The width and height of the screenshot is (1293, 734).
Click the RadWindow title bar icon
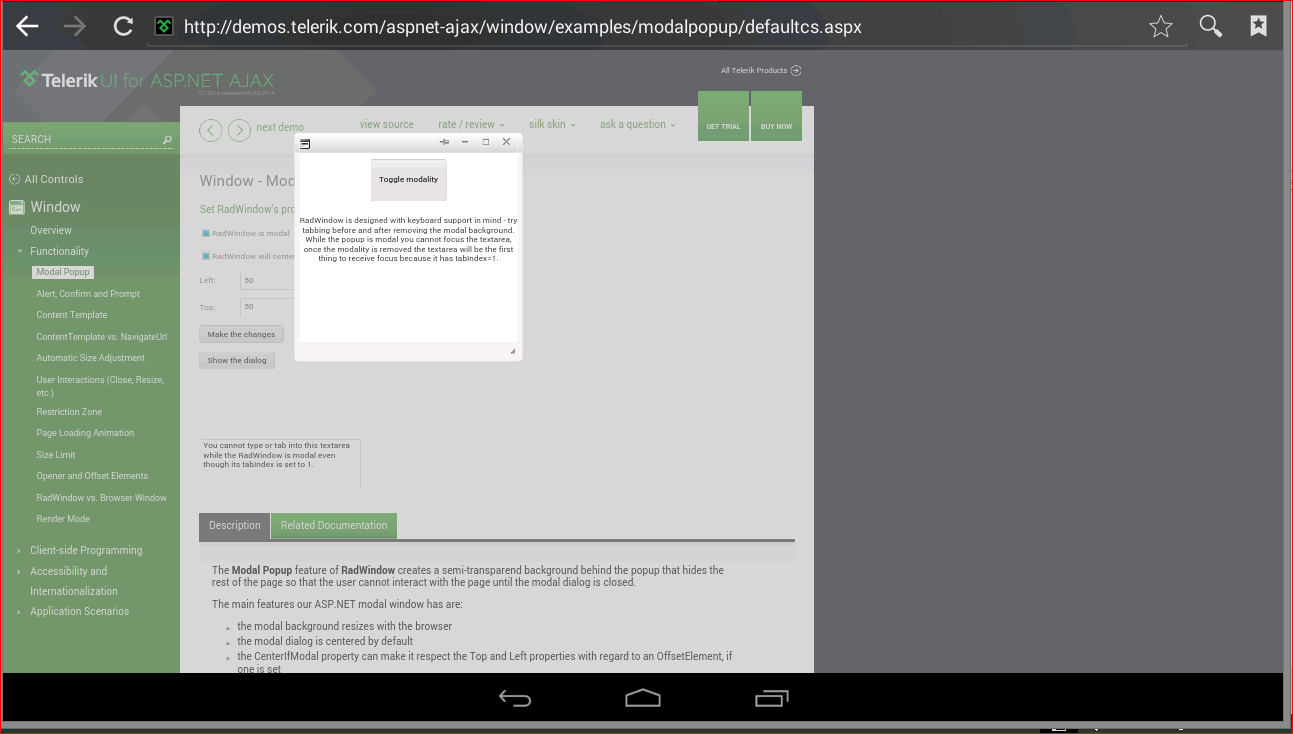coord(306,144)
